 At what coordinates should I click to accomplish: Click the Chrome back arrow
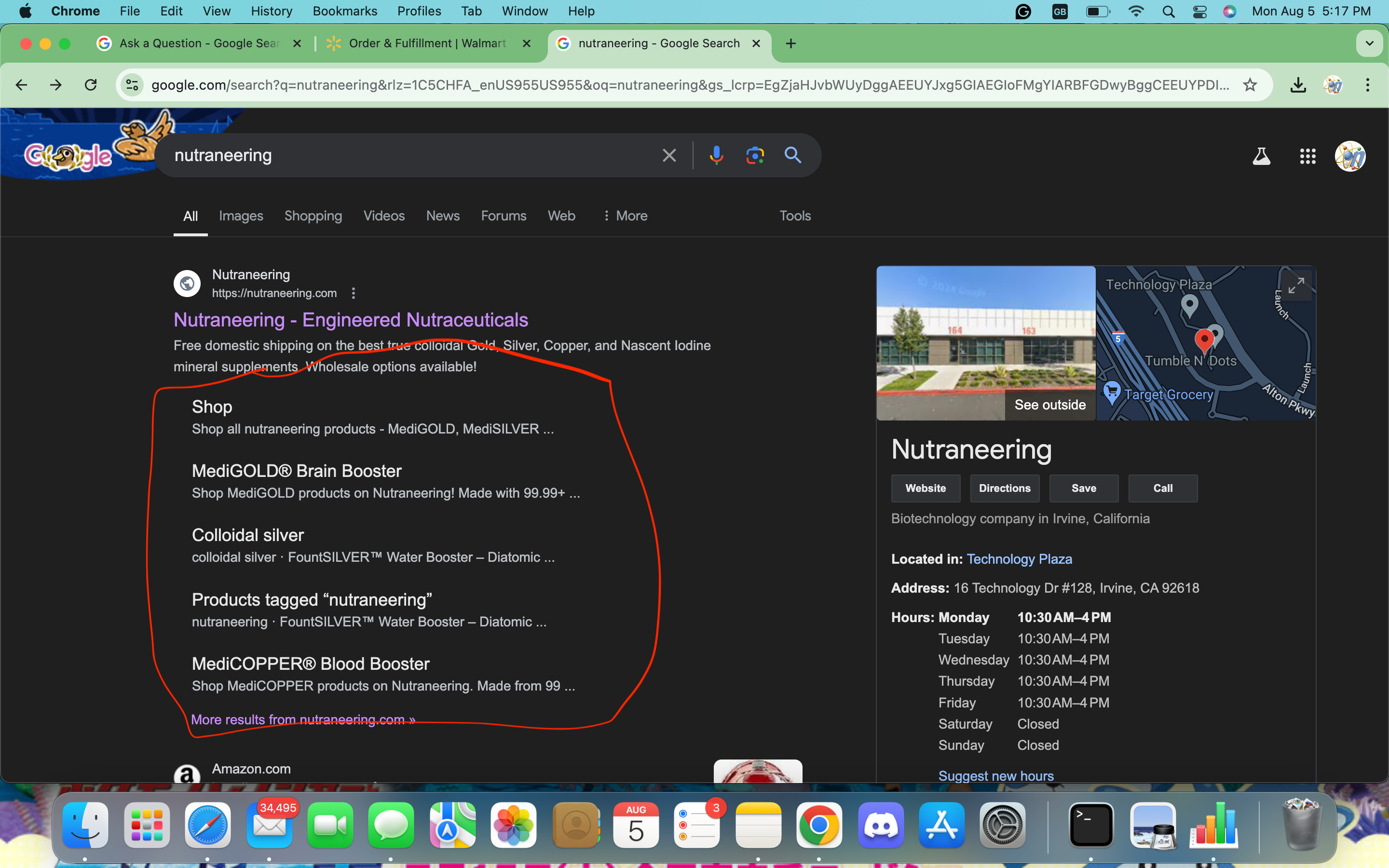(22, 85)
